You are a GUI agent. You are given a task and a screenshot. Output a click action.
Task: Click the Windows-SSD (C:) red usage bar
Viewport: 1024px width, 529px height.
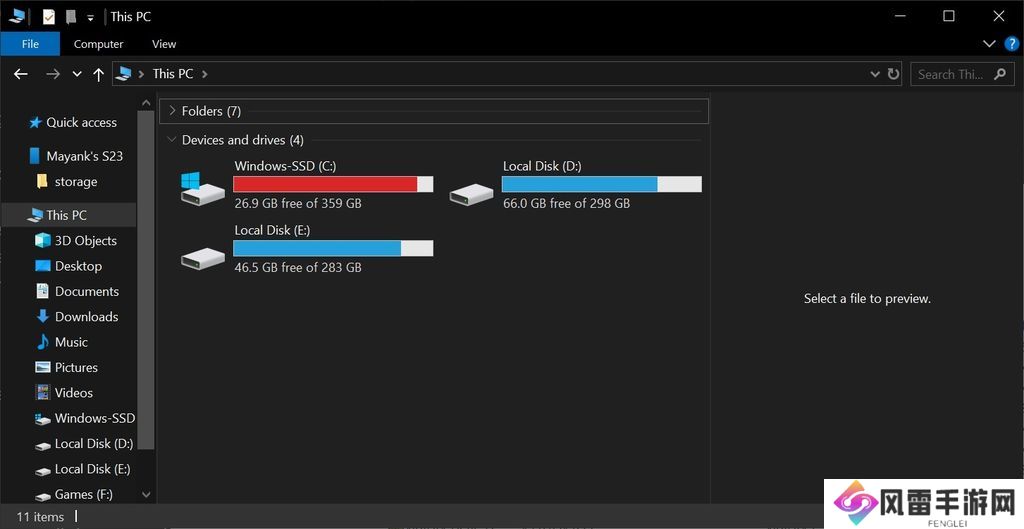tap(325, 184)
